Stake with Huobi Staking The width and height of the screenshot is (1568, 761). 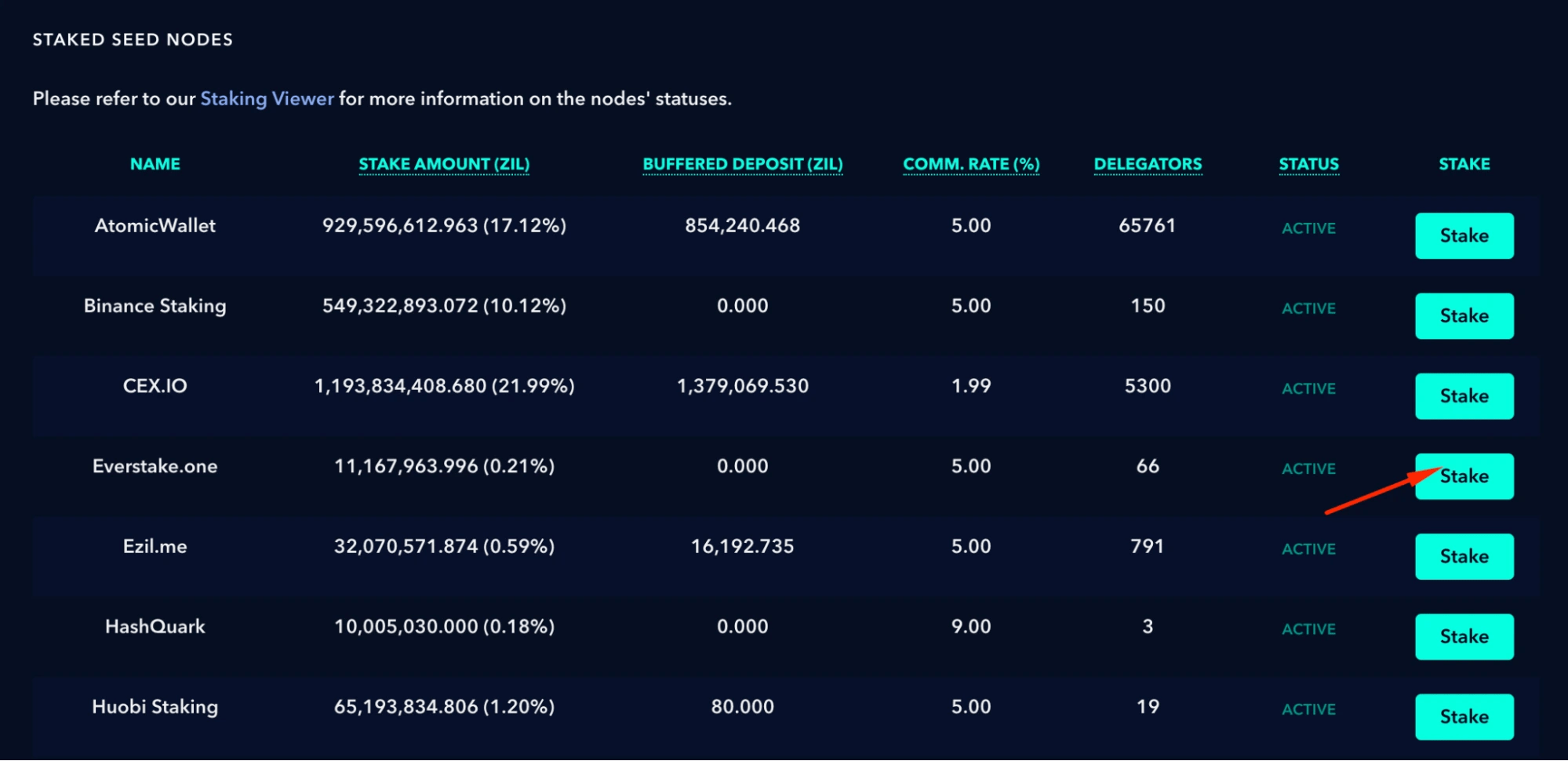(x=1464, y=716)
